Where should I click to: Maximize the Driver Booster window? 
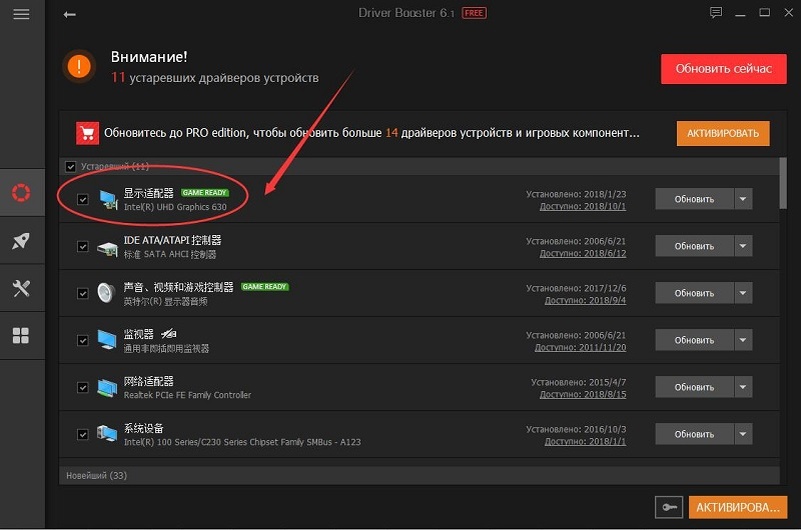765,13
